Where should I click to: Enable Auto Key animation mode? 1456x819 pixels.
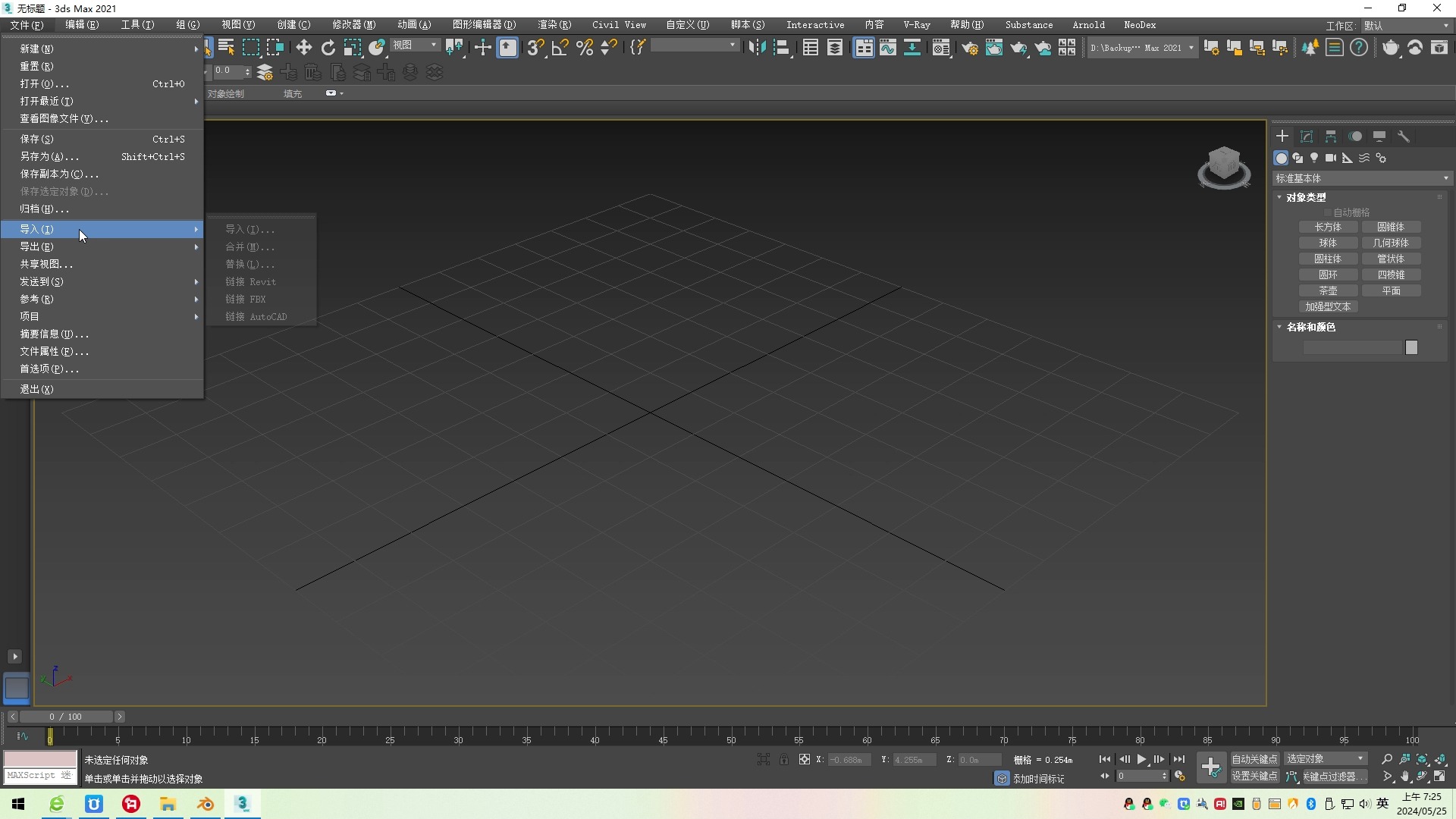1255,758
